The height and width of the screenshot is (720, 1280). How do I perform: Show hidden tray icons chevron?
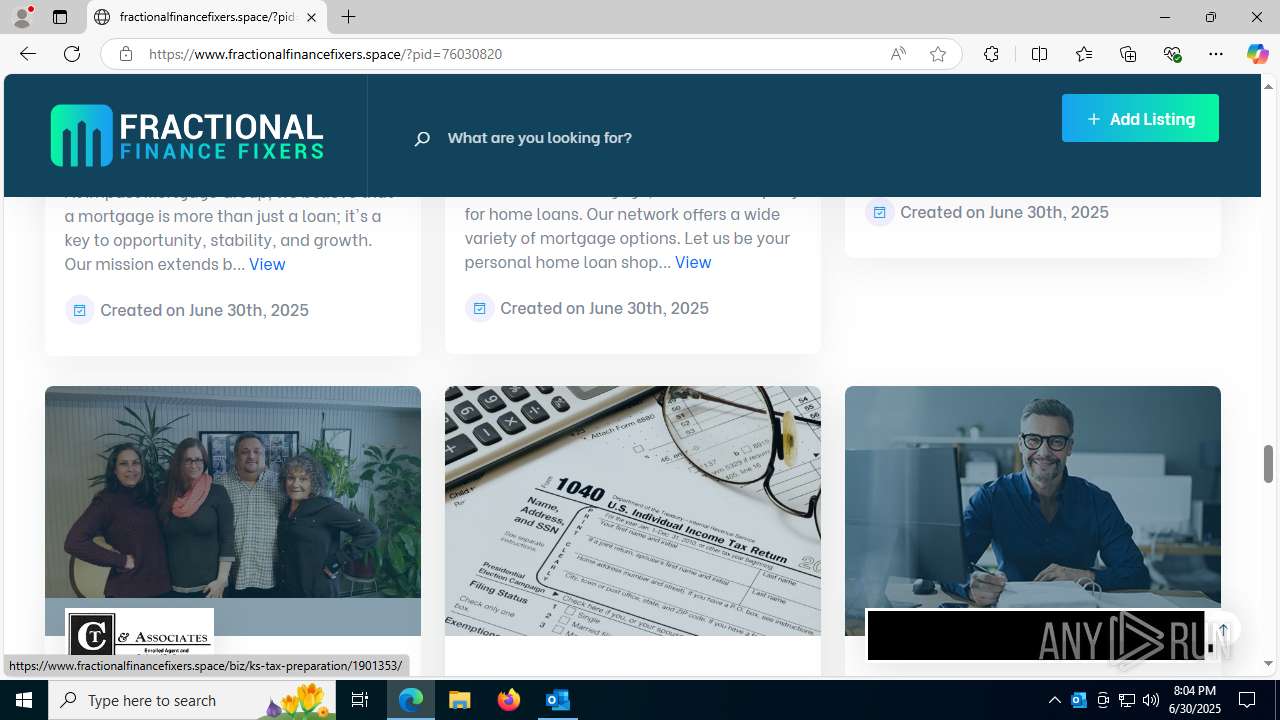click(1054, 700)
